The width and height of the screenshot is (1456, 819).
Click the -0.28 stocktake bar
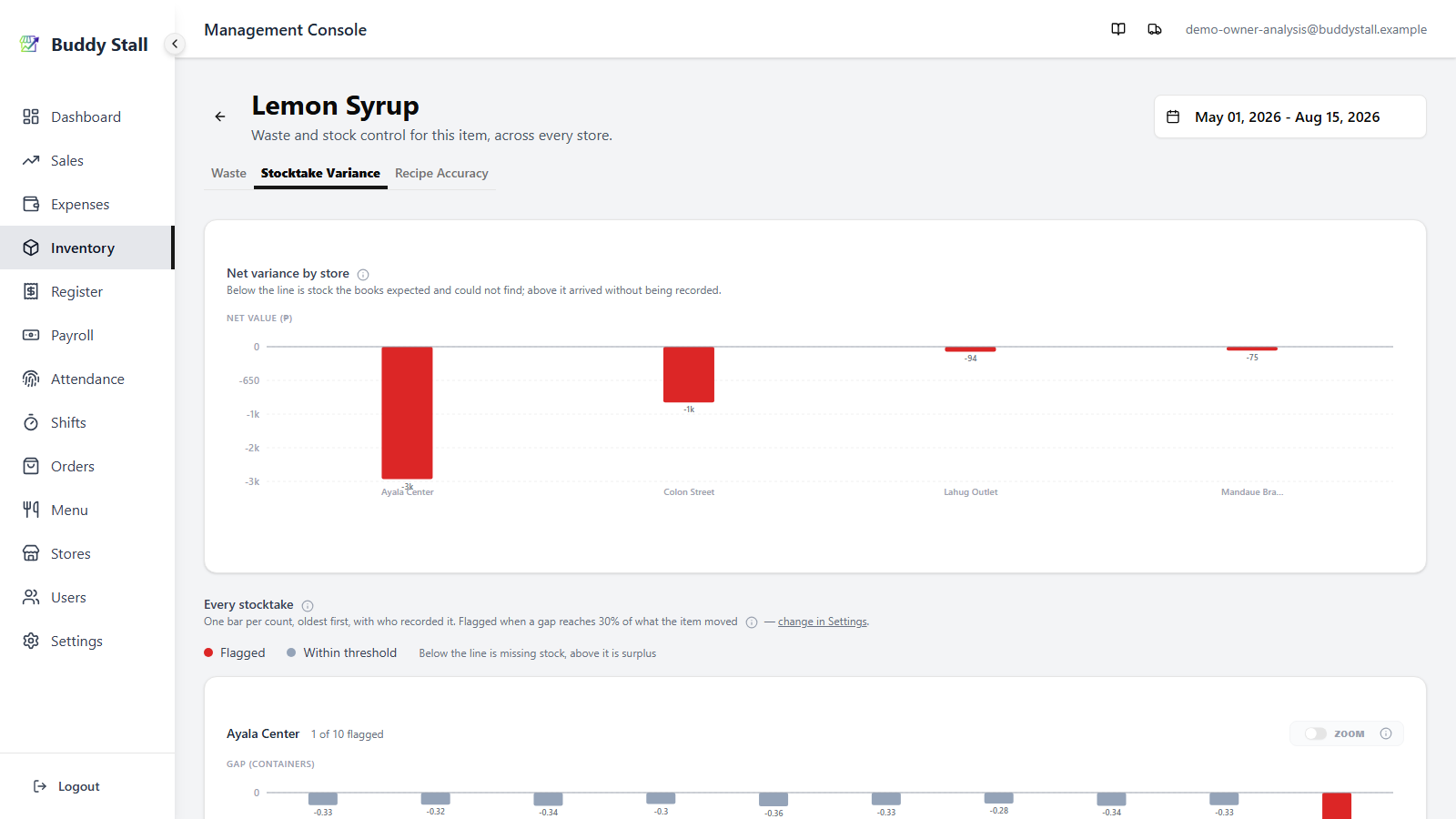click(x=998, y=798)
